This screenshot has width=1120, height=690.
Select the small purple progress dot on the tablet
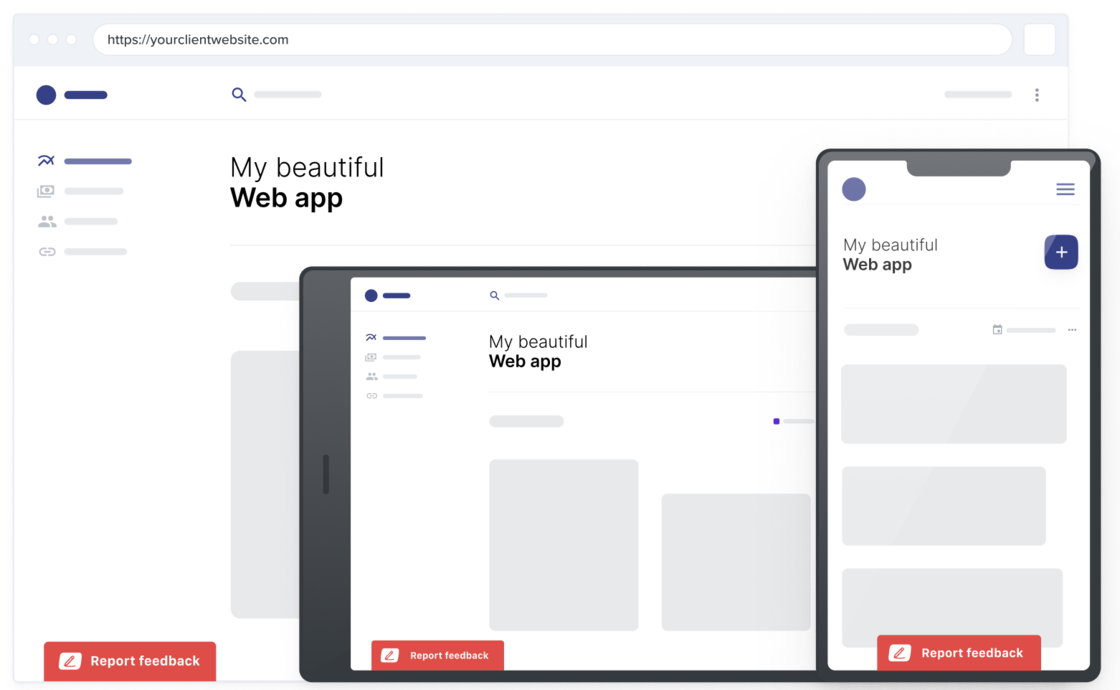[776, 421]
